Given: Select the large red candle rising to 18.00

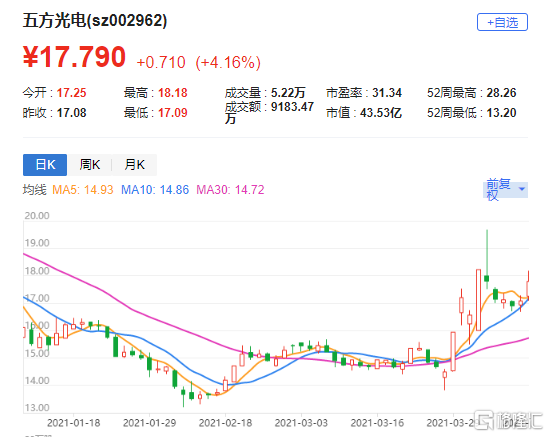Looking at the screenshot, I should [478, 300].
